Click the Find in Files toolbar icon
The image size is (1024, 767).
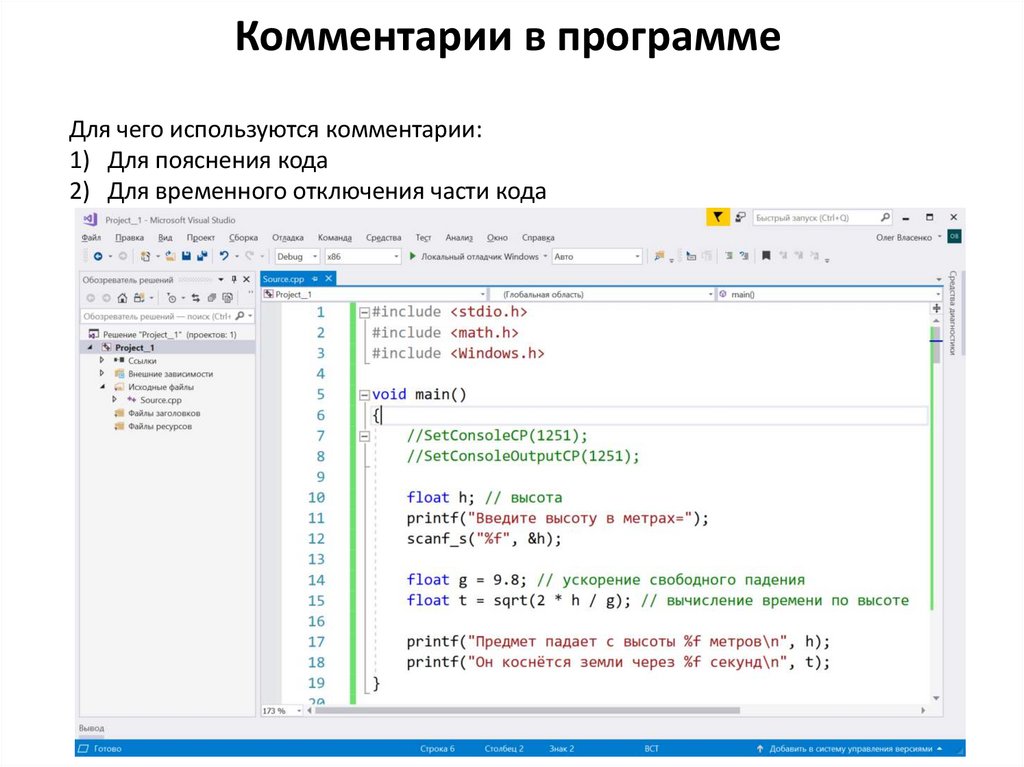pyautogui.click(x=660, y=256)
